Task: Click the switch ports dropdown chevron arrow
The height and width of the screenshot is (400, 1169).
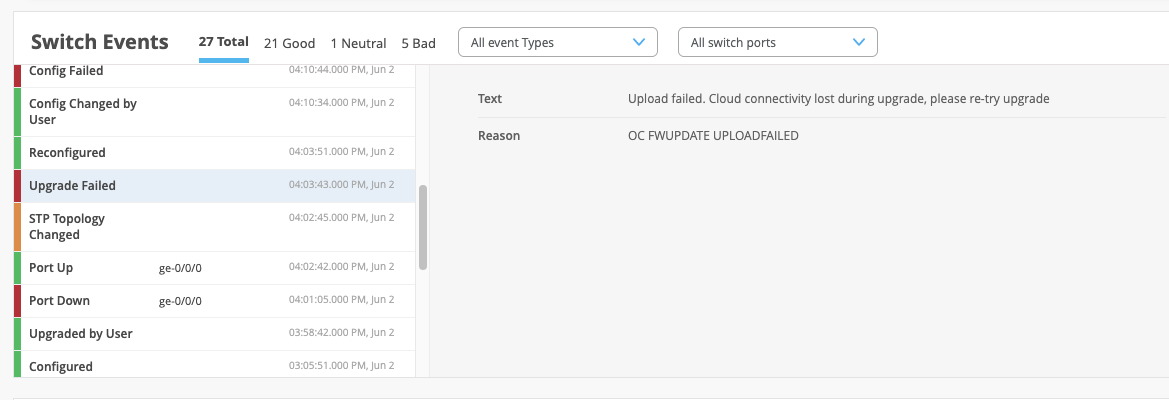Action: 859,42
